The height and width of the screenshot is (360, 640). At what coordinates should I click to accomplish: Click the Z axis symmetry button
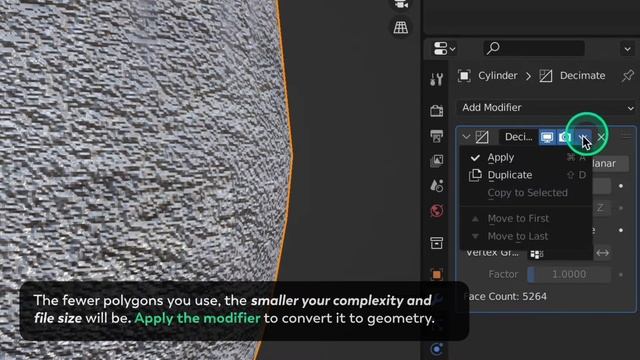[x=601, y=208]
